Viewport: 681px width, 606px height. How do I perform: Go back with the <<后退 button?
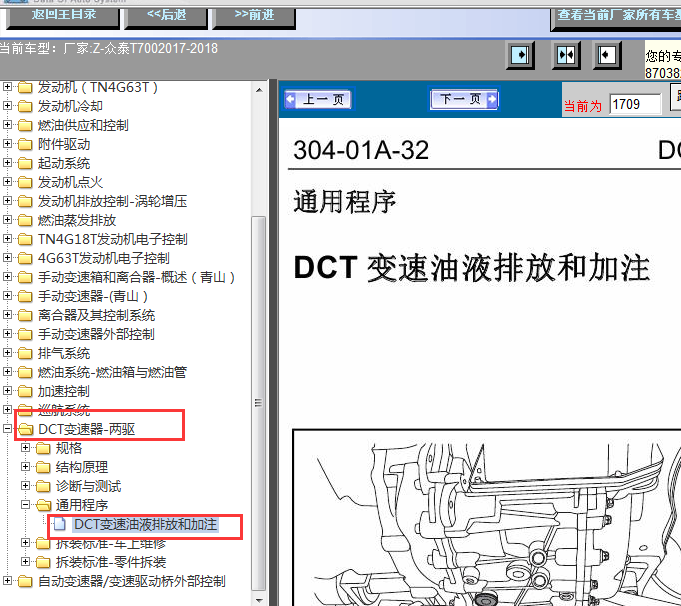[x=166, y=16]
